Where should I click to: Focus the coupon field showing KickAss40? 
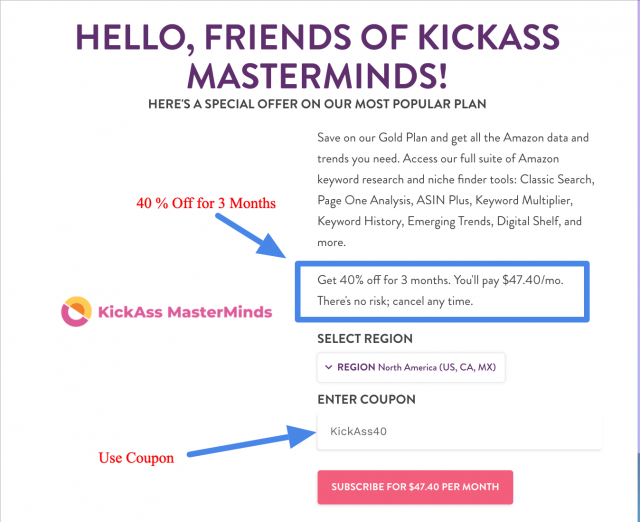[x=460, y=431]
